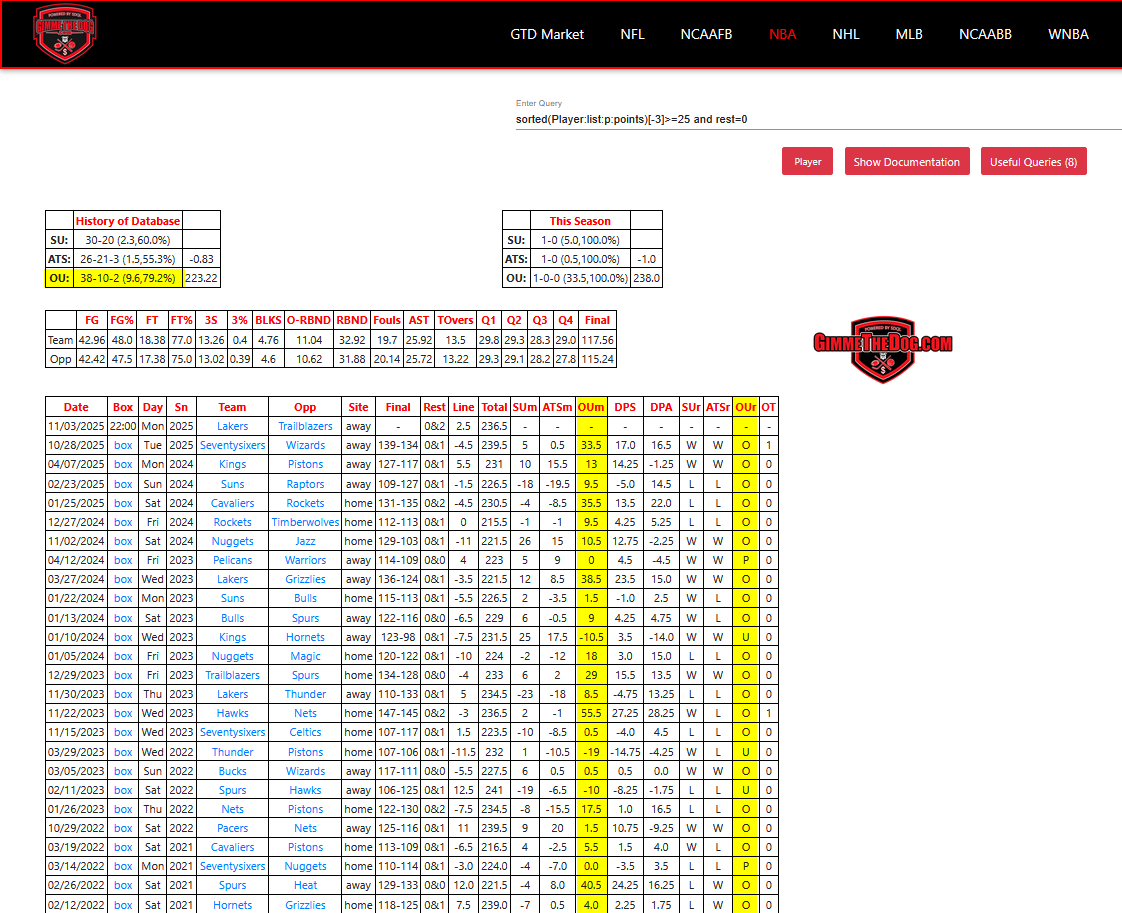Open the WNBA section
Image resolution: width=1122 pixels, height=913 pixels.
(1068, 34)
